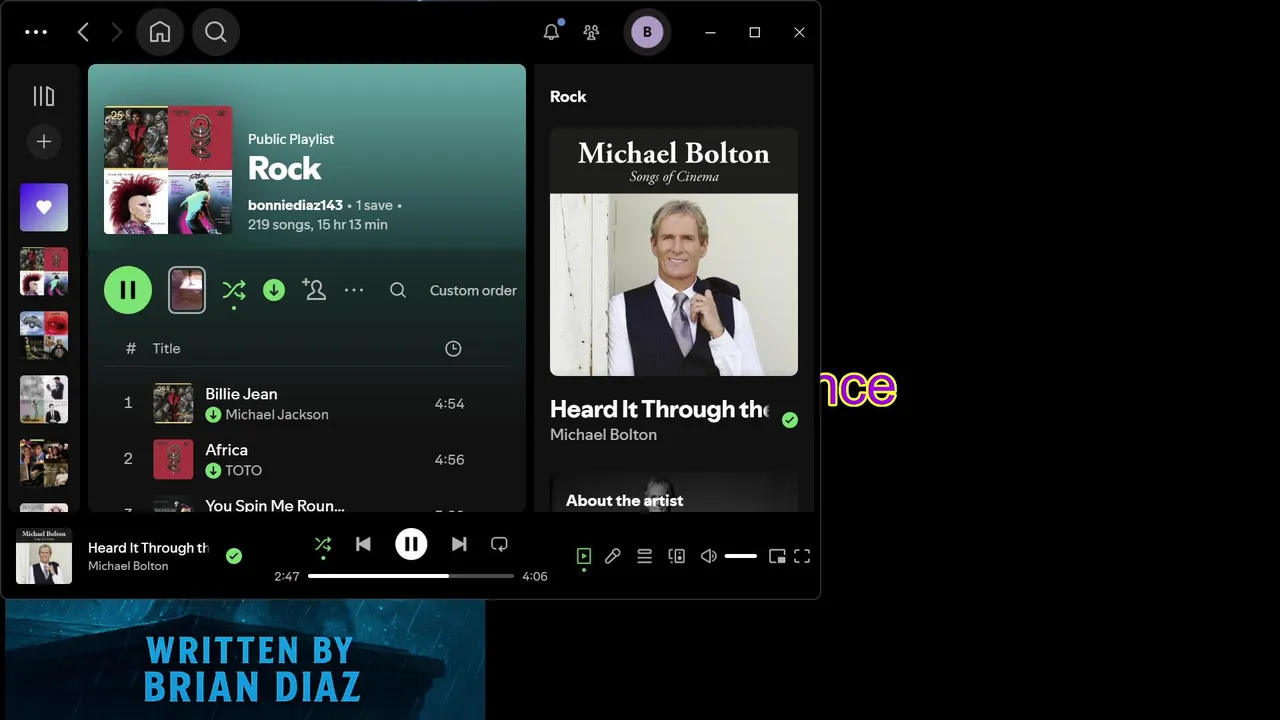Go back with the left arrow

tap(83, 32)
